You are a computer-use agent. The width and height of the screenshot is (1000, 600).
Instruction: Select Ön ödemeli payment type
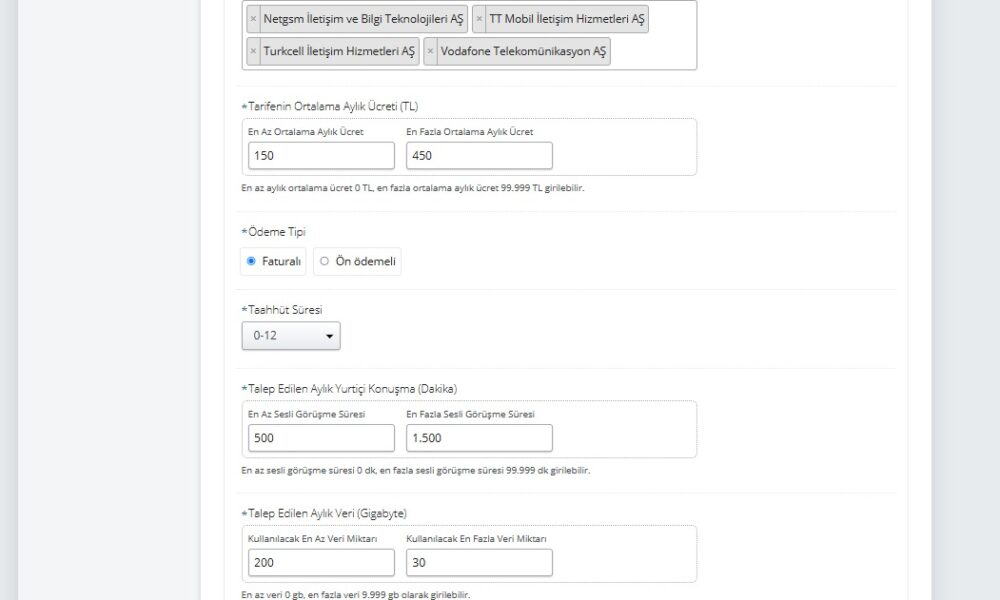point(324,262)
